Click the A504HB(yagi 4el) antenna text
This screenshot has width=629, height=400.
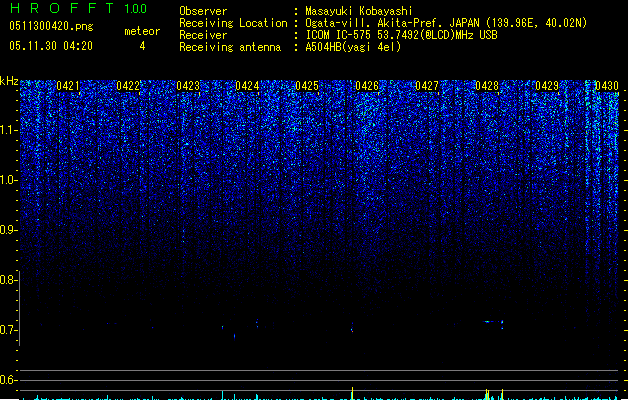tap(353, 47)
